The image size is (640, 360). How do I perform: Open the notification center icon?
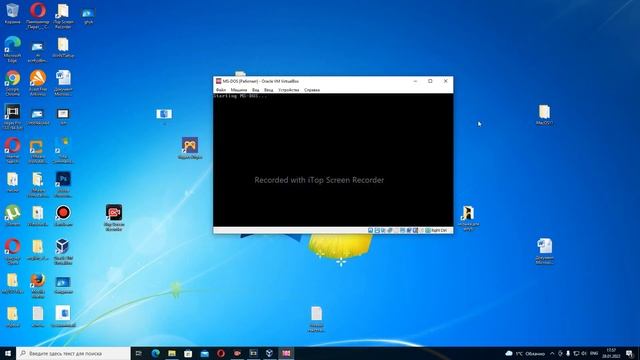(629, 353)
